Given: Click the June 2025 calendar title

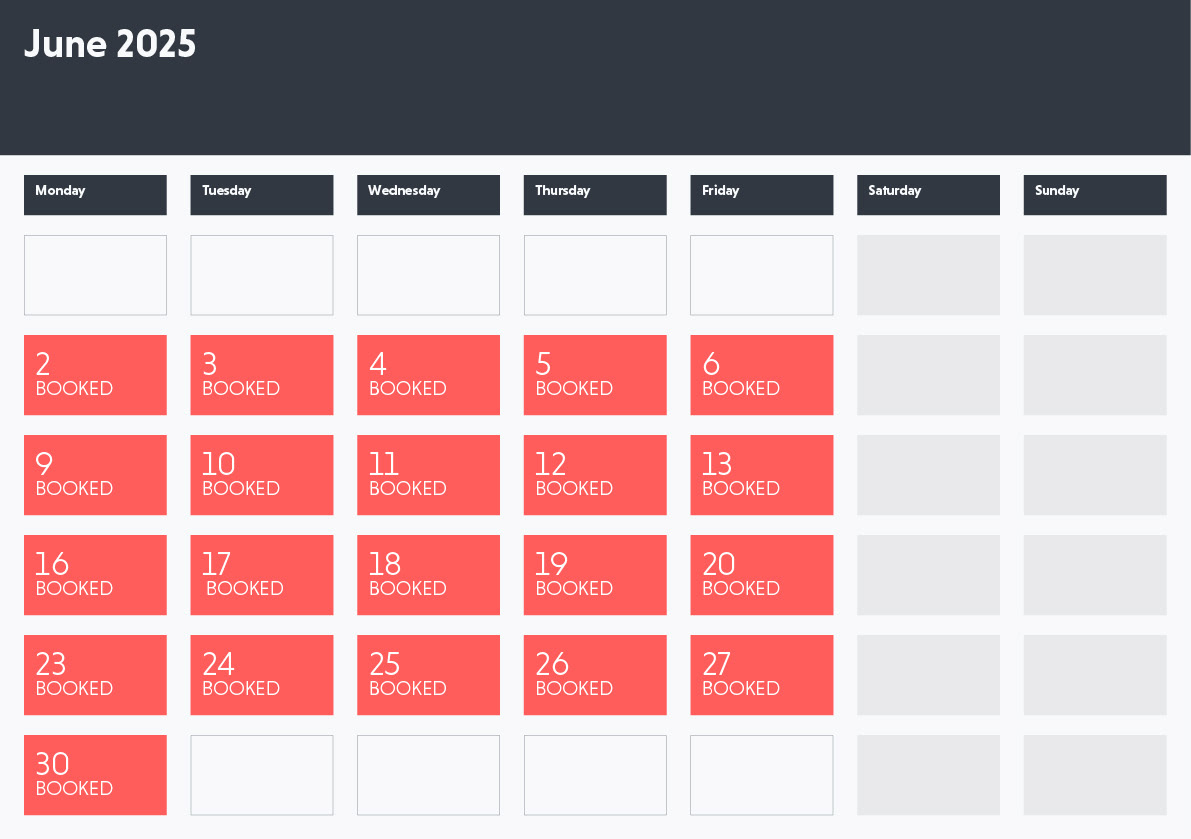Looking at the screenshot, I should (110, 45).
